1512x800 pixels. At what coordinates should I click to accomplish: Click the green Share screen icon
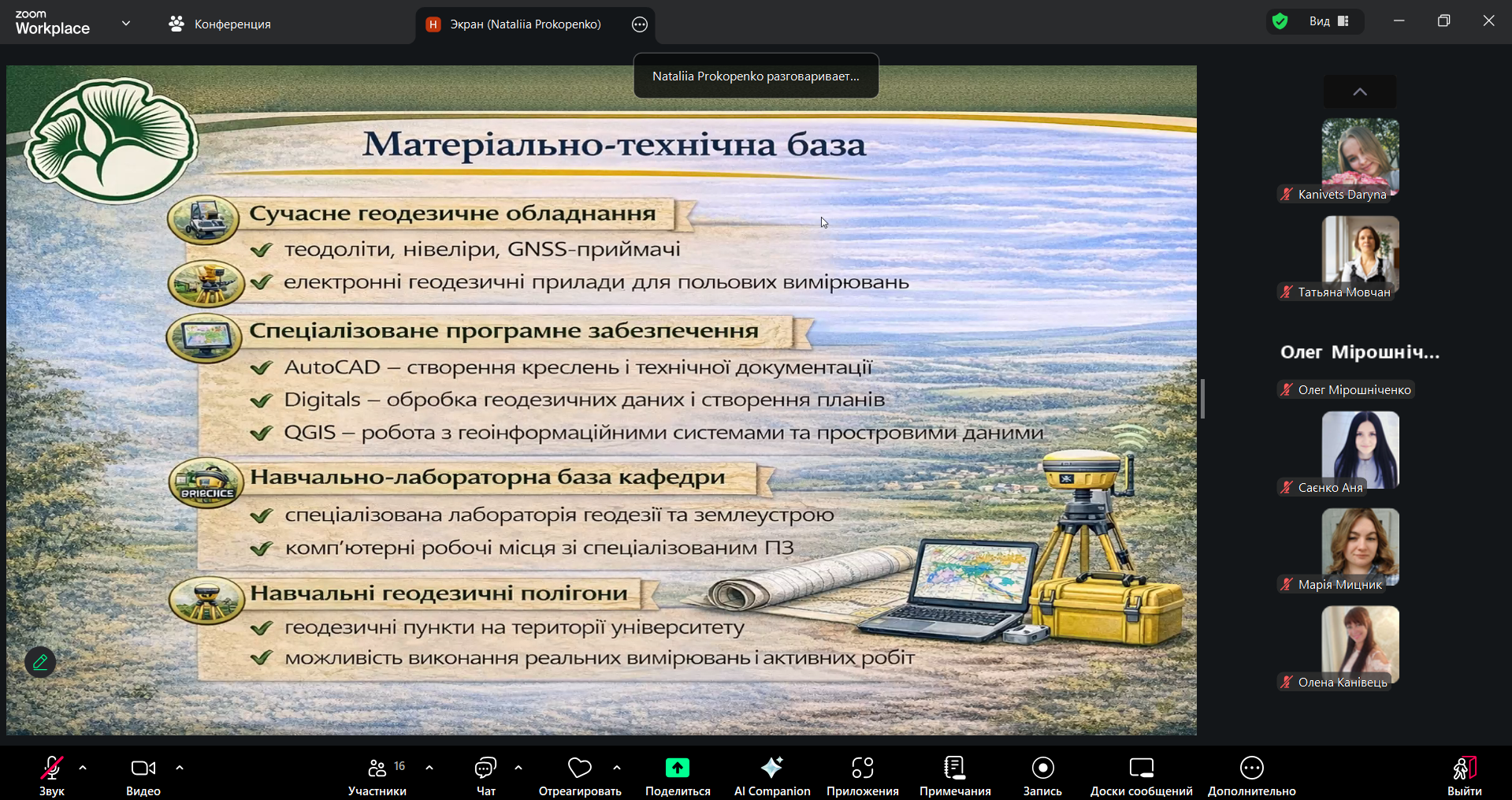677,768
